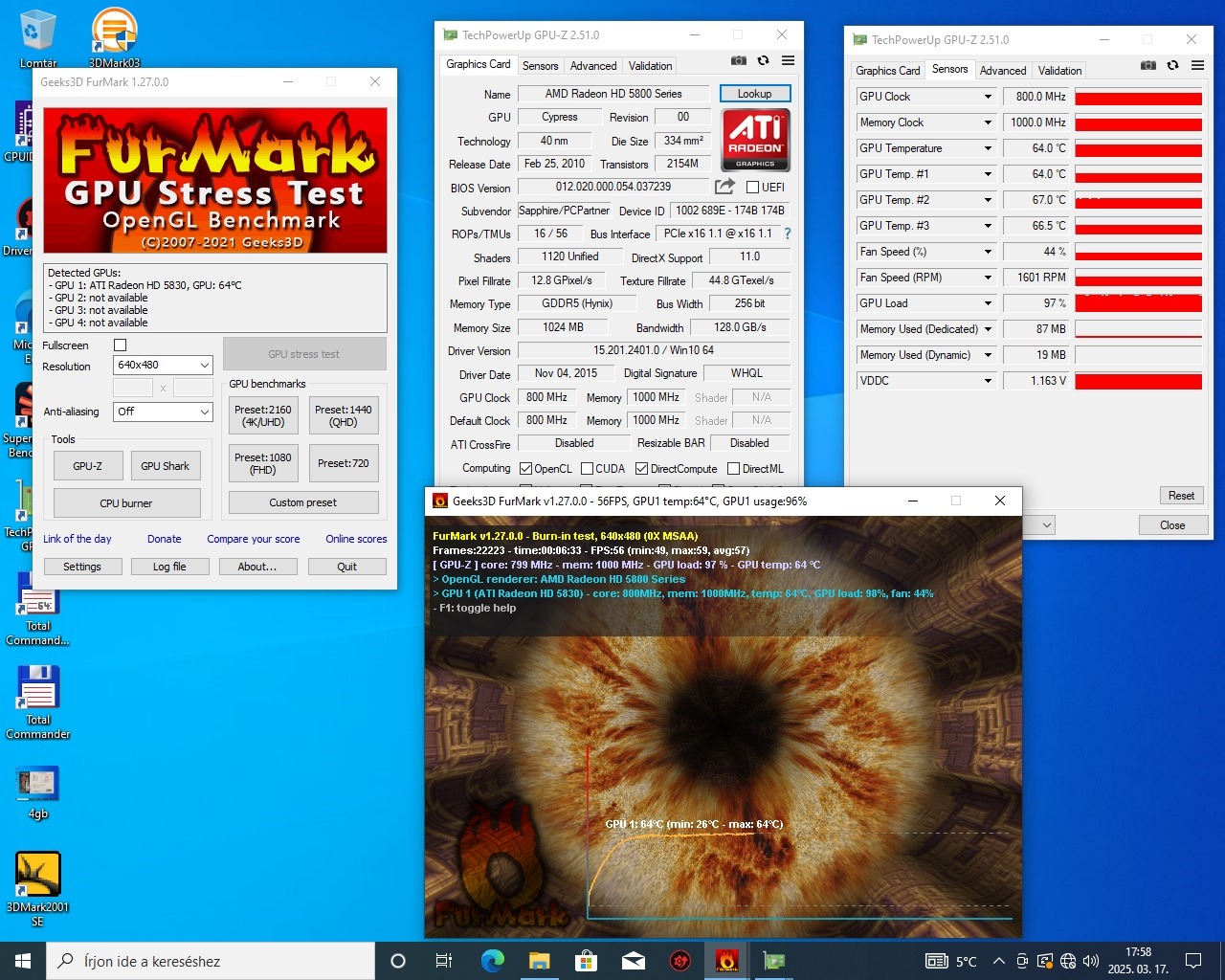Click the CPU burner button
The width and height of the screenshot is (1225, 980).
click(x=126, y=503)
